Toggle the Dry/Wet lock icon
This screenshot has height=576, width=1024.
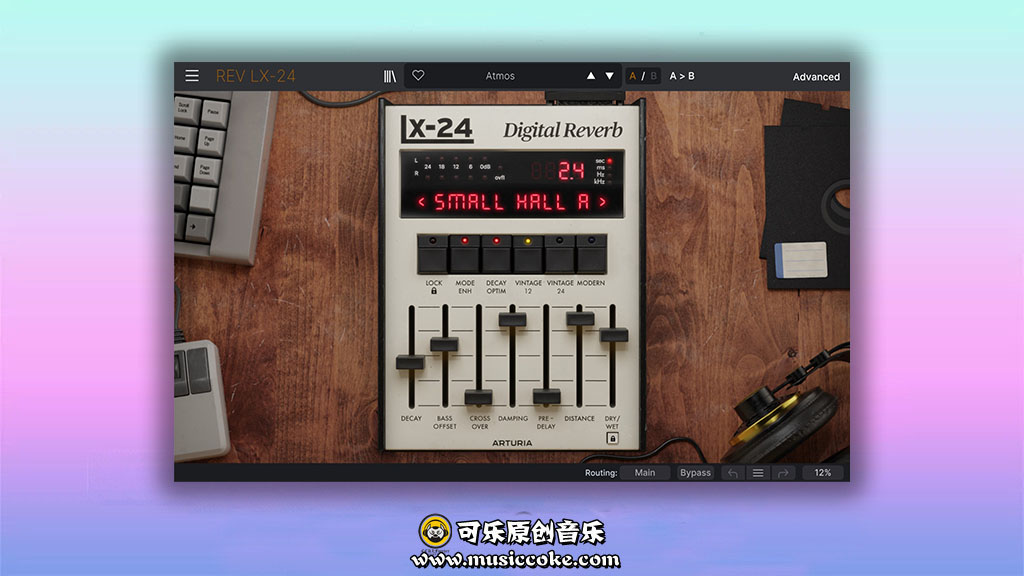612,438
